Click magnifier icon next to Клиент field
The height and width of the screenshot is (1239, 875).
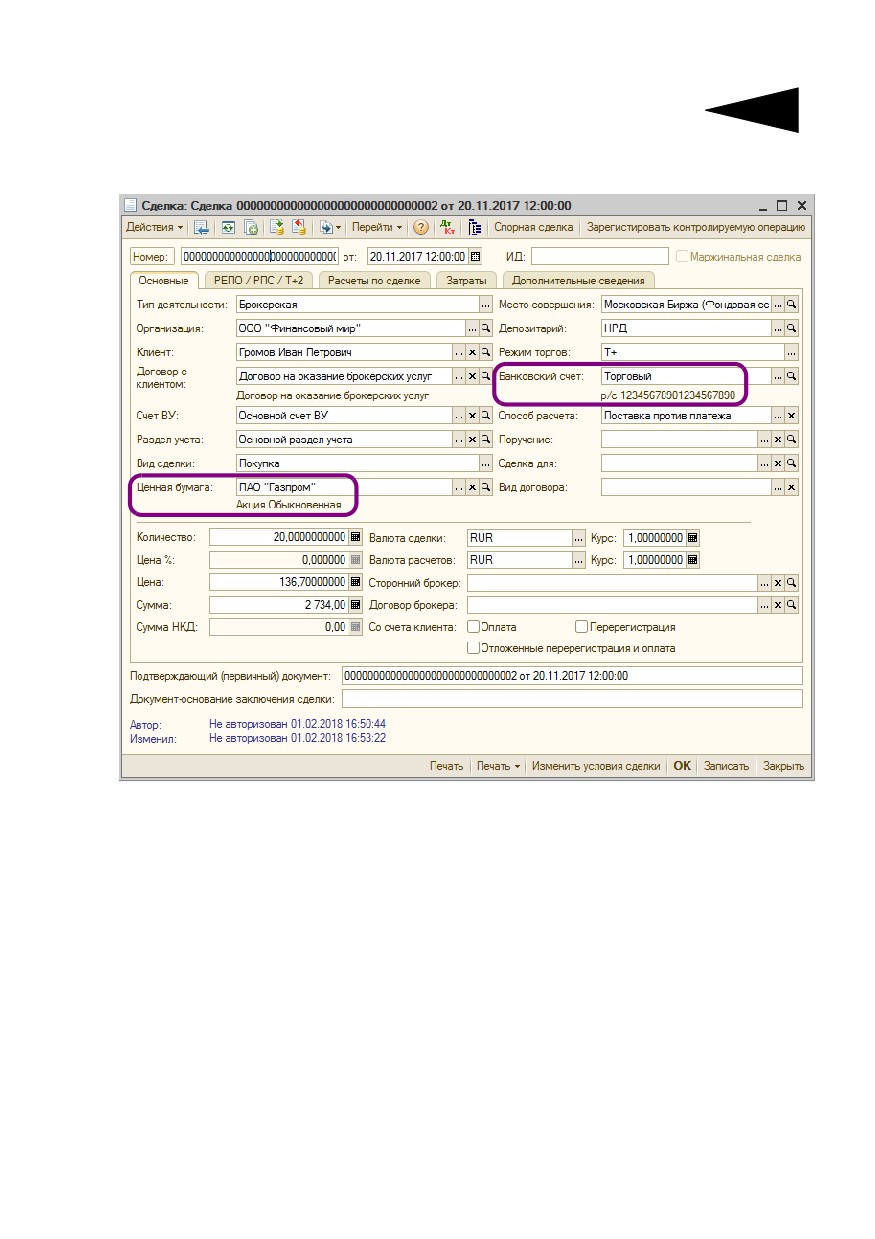point(487,352)
